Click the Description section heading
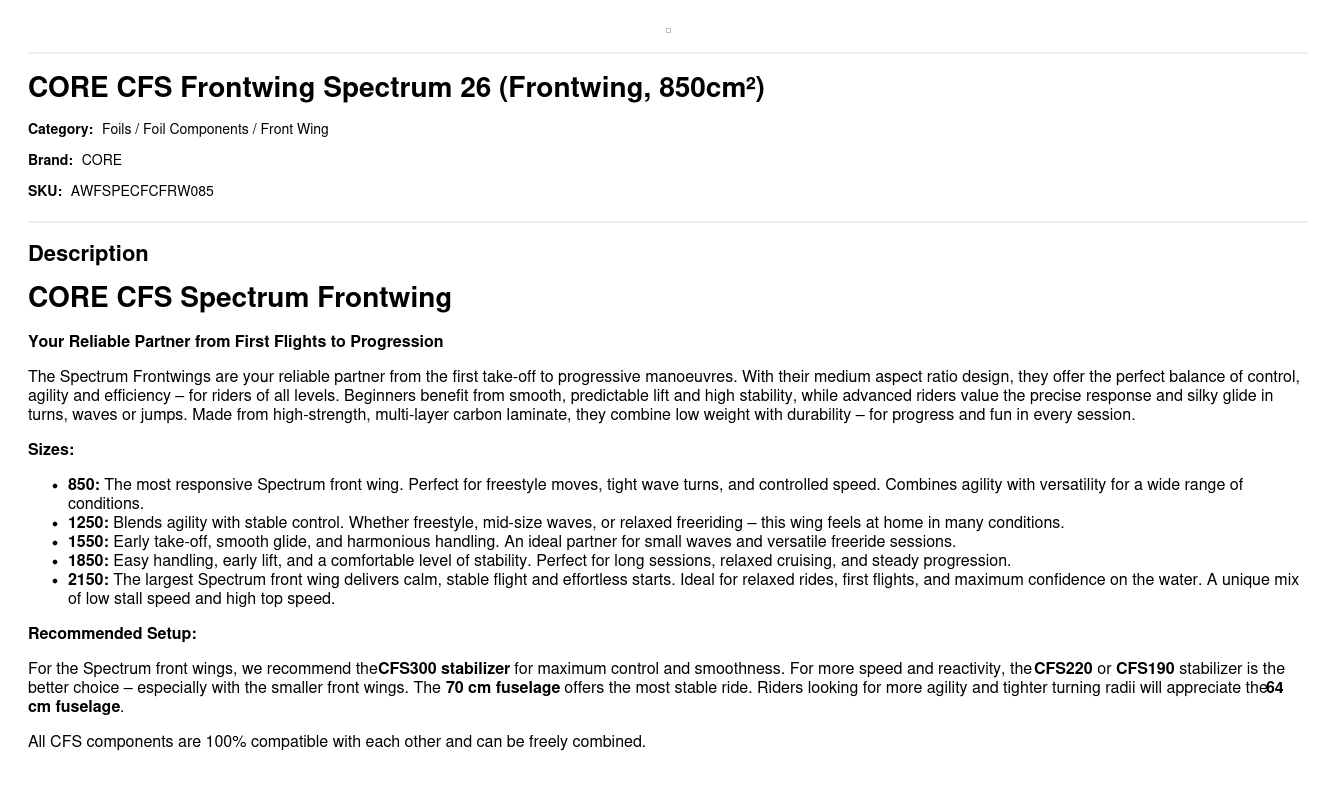This screenshot has height=797, width=1328. [88, 254]
